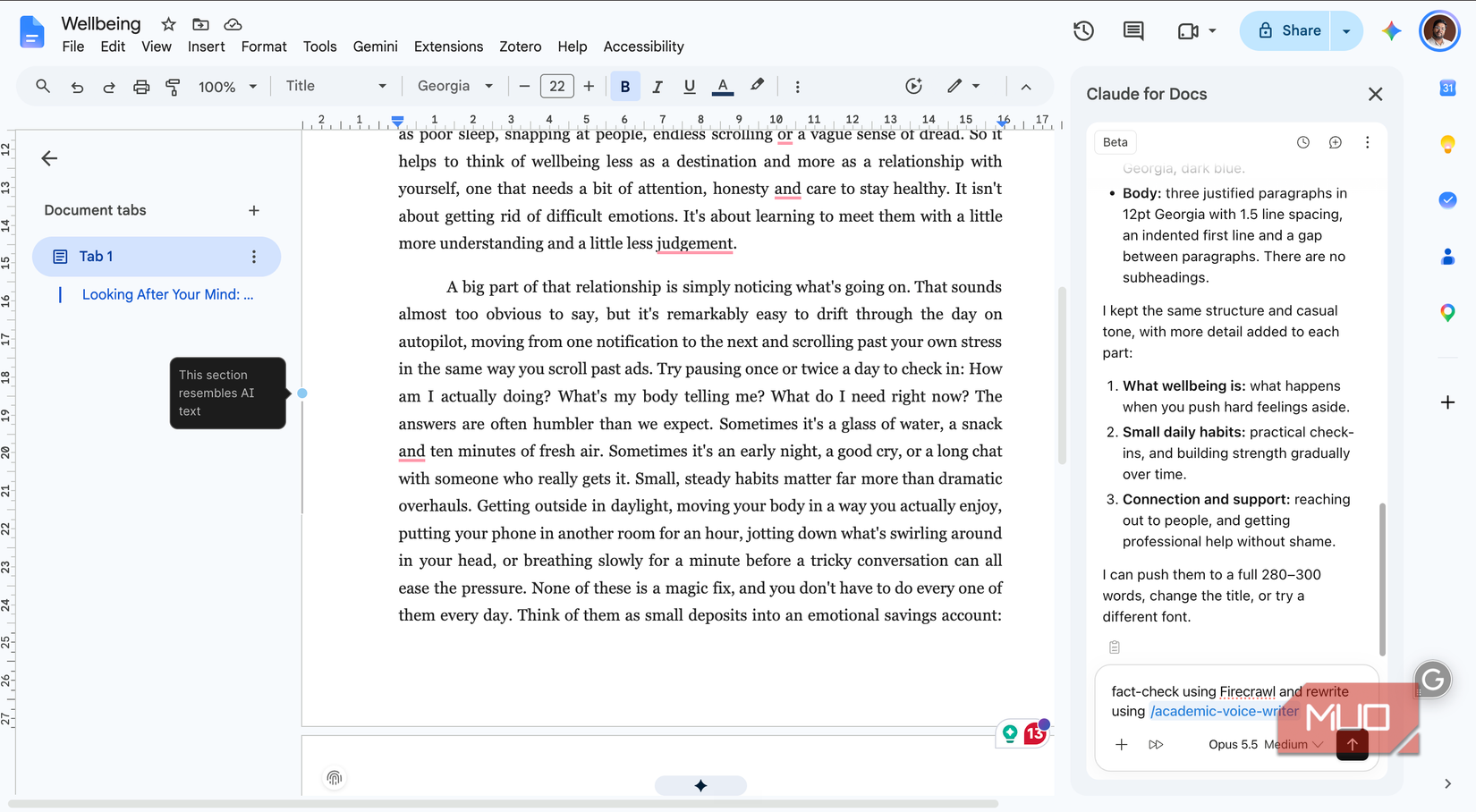Open the Gemini sparkle in top bar
Screen dimensions: 1476x812
tap(1391, 30)
